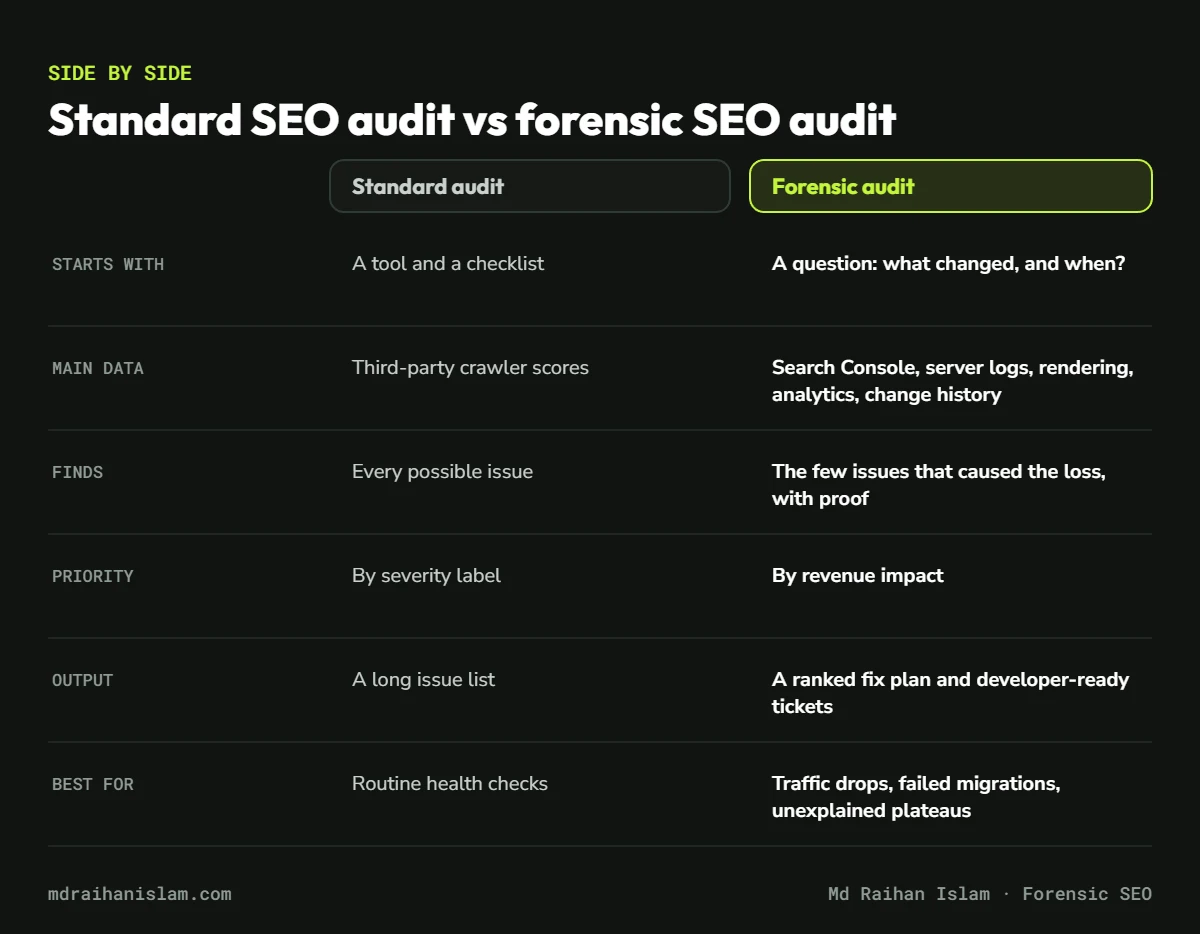Click the 'OUTPUT' row label
Screen dimensions: 1200x934
pos(83,680)
